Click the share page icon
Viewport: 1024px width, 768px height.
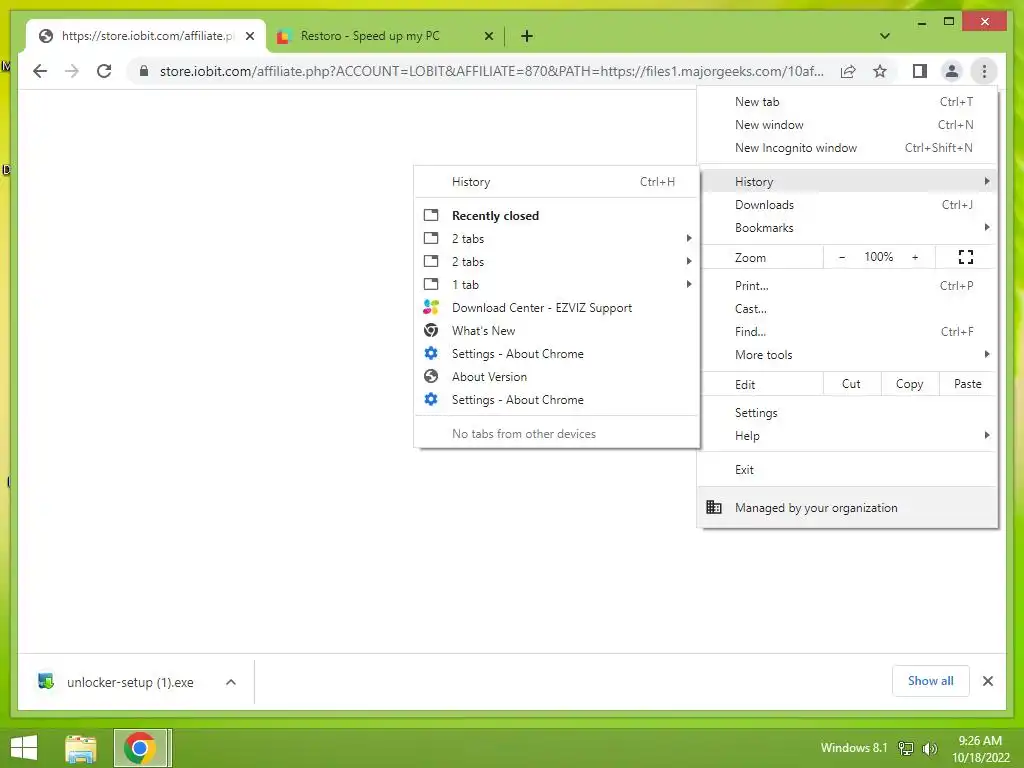(848, 71)
